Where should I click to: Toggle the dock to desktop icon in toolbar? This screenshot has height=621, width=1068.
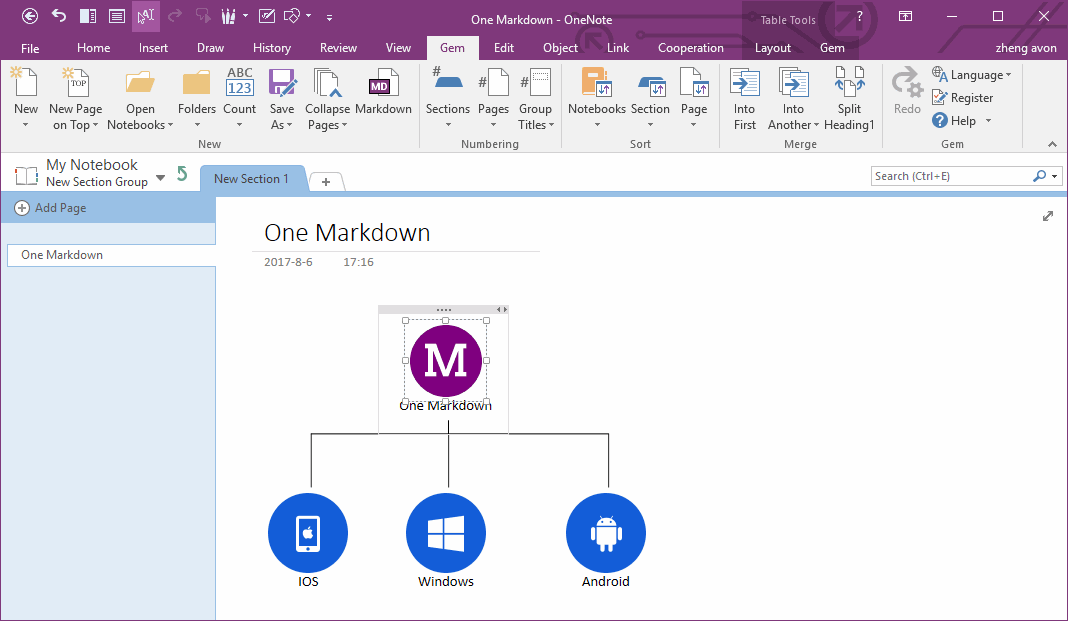point(88,16)
